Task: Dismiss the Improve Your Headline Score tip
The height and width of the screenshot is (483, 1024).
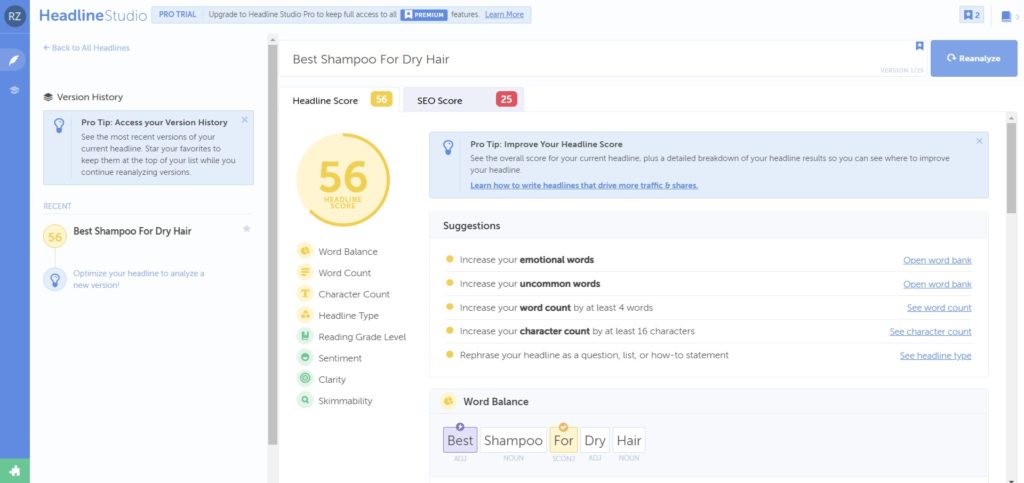Action: click(979, 141)
